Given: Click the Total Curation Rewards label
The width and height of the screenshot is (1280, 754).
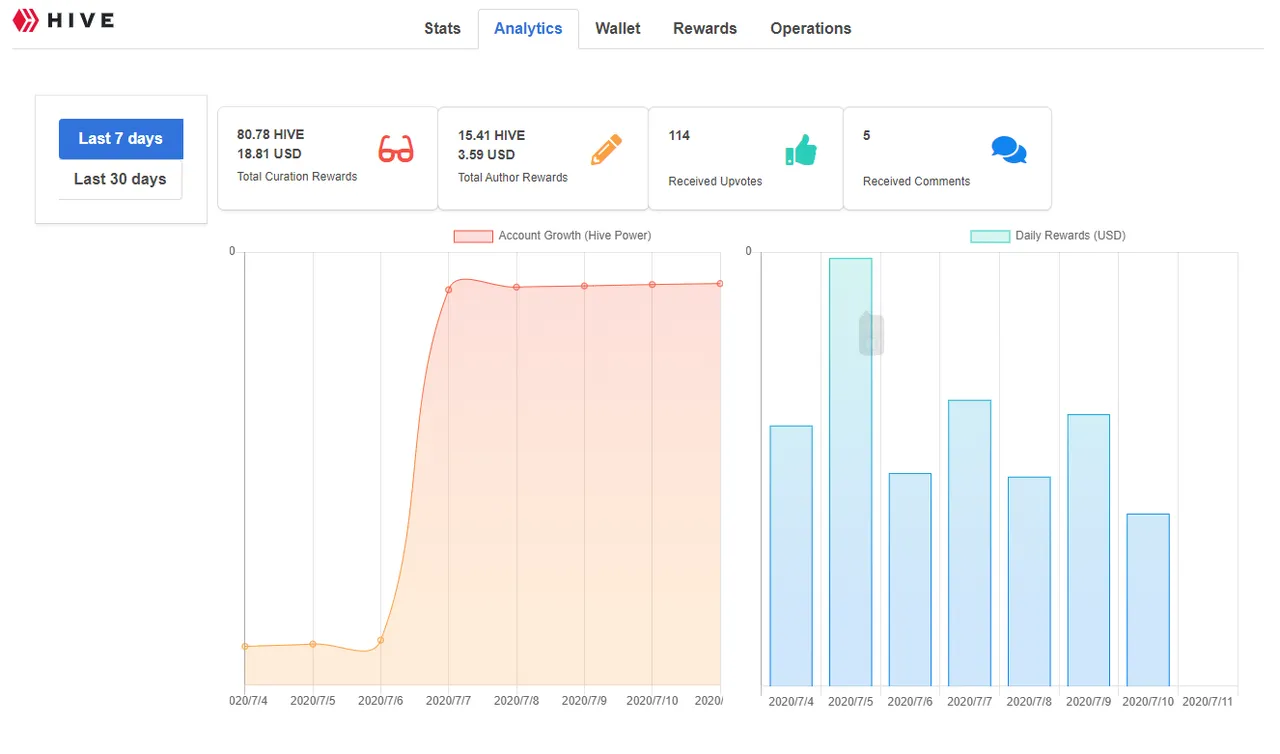Looking at the screenshot, I should tap(297, 176).
